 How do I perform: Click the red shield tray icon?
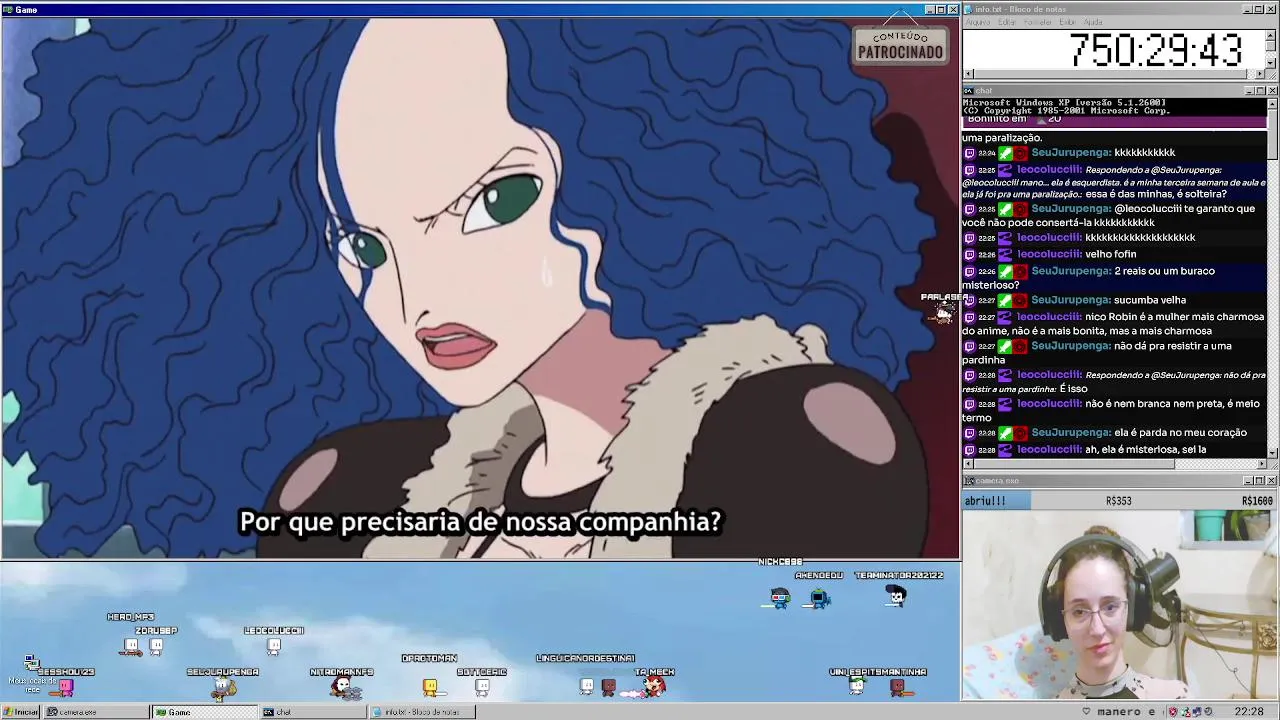1175,712
